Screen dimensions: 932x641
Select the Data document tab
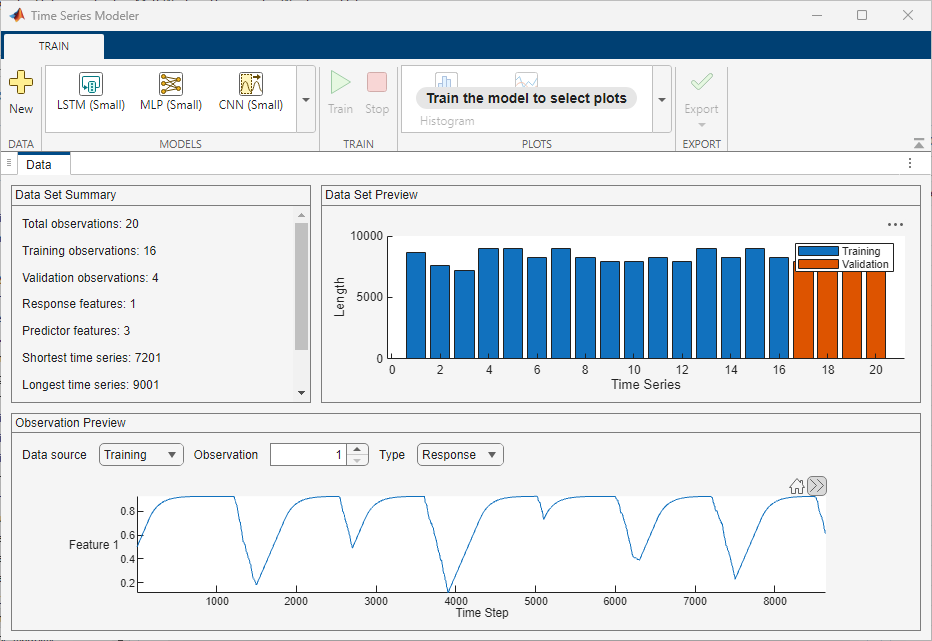click(39, 164)
